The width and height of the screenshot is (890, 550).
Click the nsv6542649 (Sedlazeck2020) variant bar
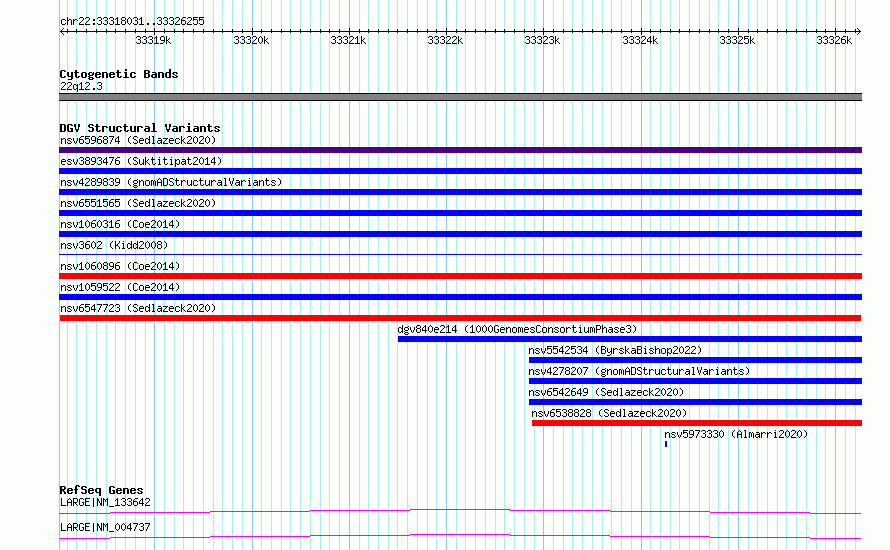click(695, 402)
